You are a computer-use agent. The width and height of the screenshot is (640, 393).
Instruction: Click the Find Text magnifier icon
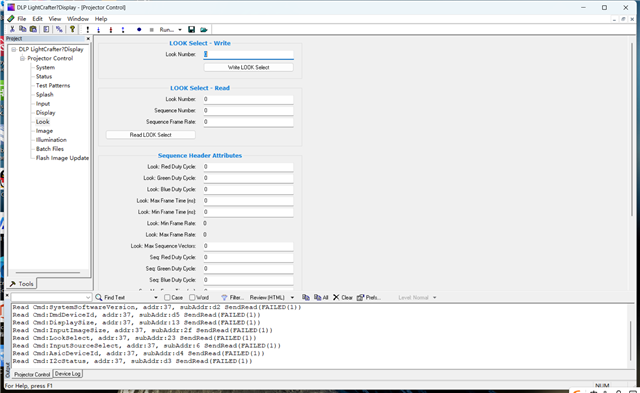coord(99,297)
